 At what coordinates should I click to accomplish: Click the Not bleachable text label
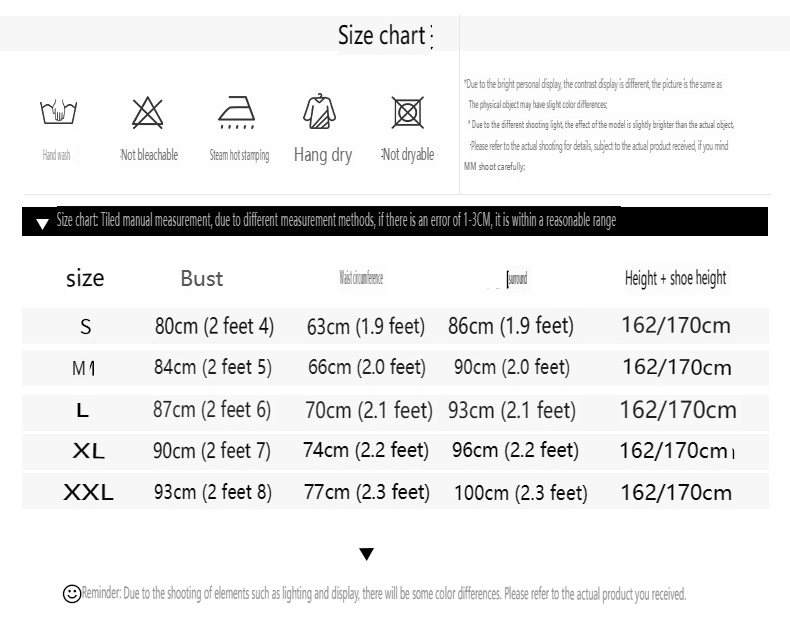click(149, 155)
